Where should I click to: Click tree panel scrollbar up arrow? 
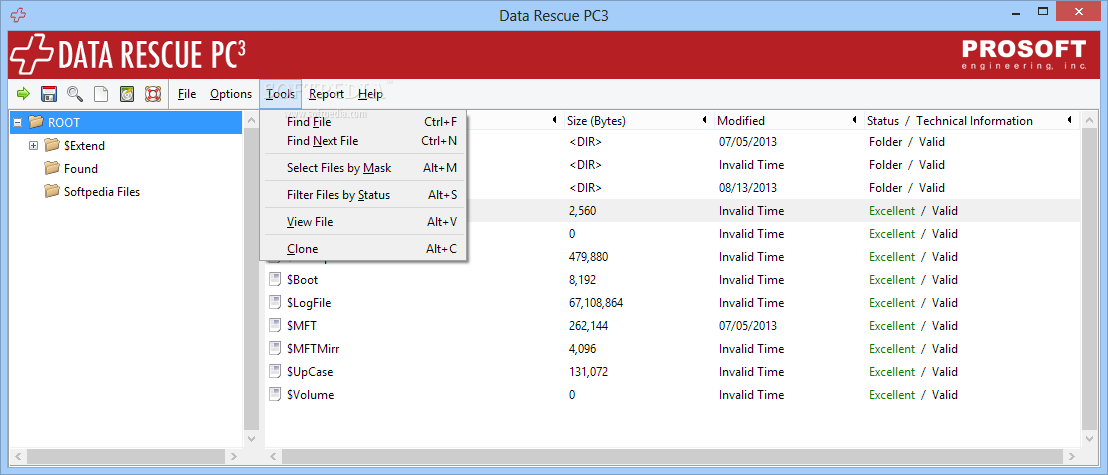point(252,122)
